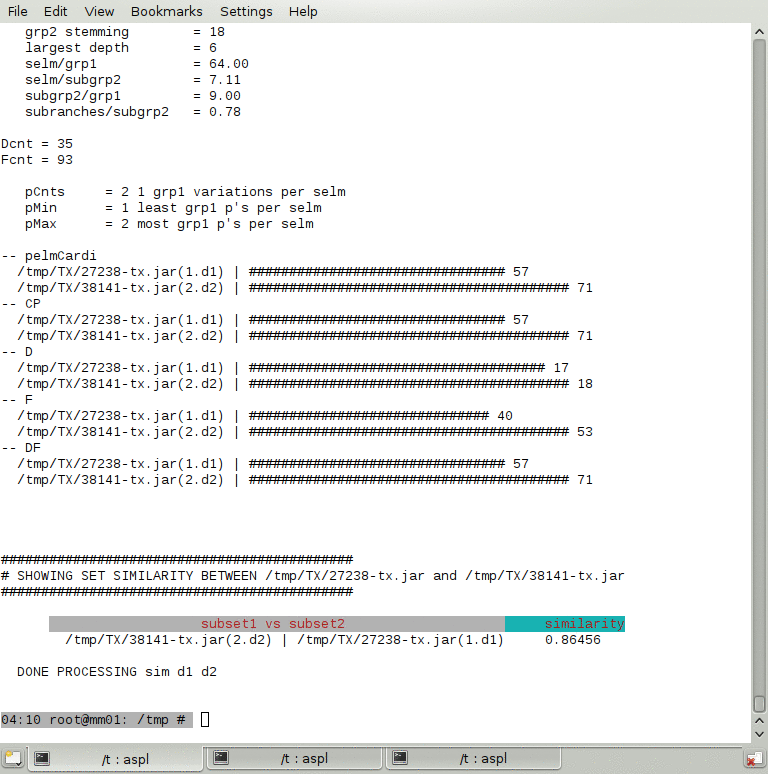Click 38141-tx.jar(2.d2) path under DF
Image resolution: width=768 pixels, height=774 pixels.
[120, 480]
